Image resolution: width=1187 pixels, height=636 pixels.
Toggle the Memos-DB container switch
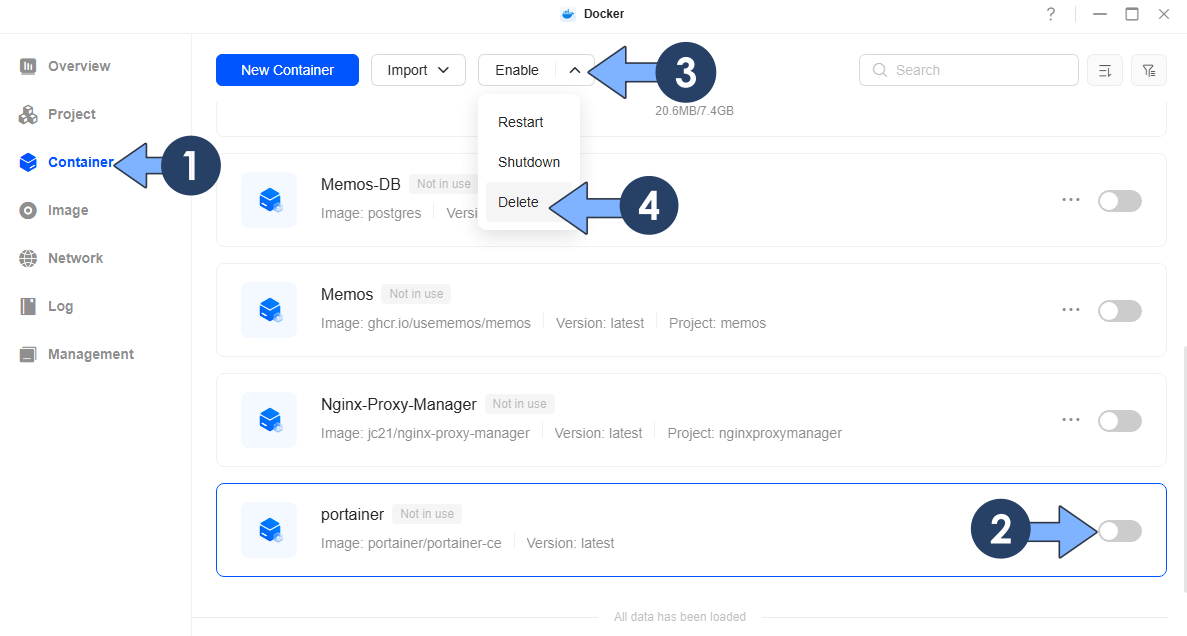[1120, 201]
